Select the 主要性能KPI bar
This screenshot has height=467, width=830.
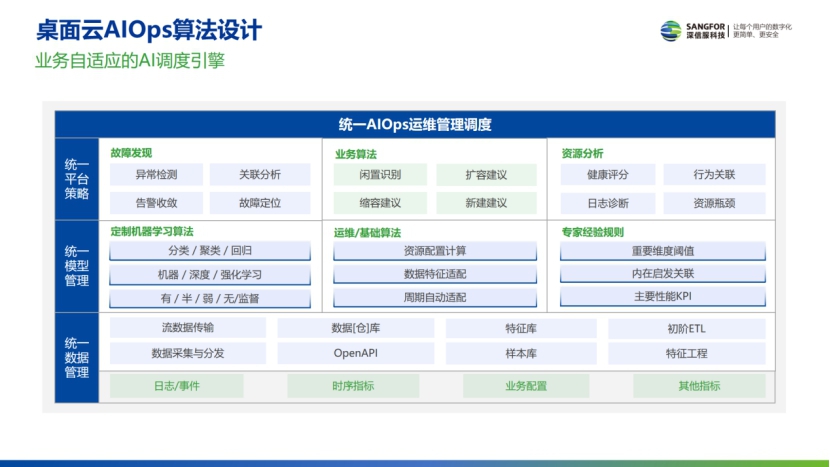click(x=663, y=297)
